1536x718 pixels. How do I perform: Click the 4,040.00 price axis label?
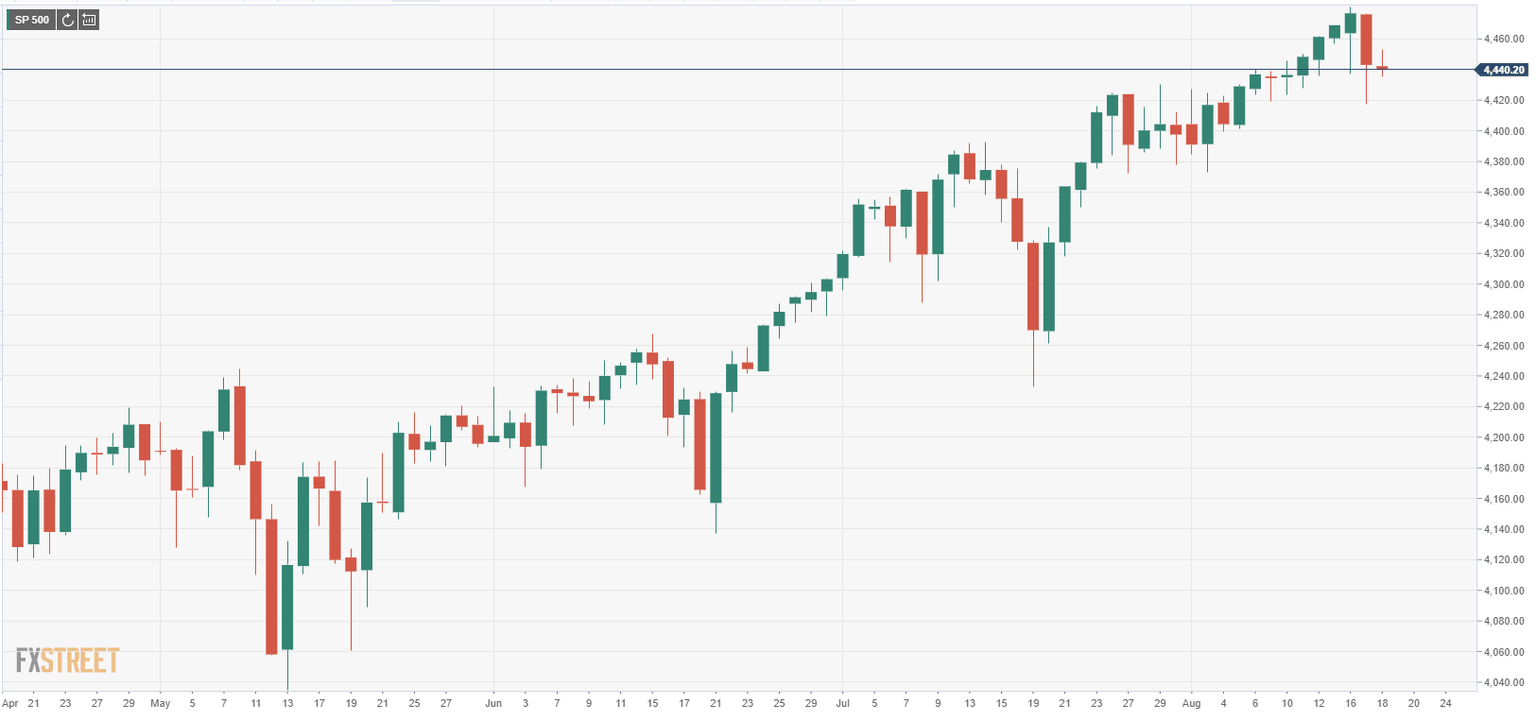[1503, 683]
